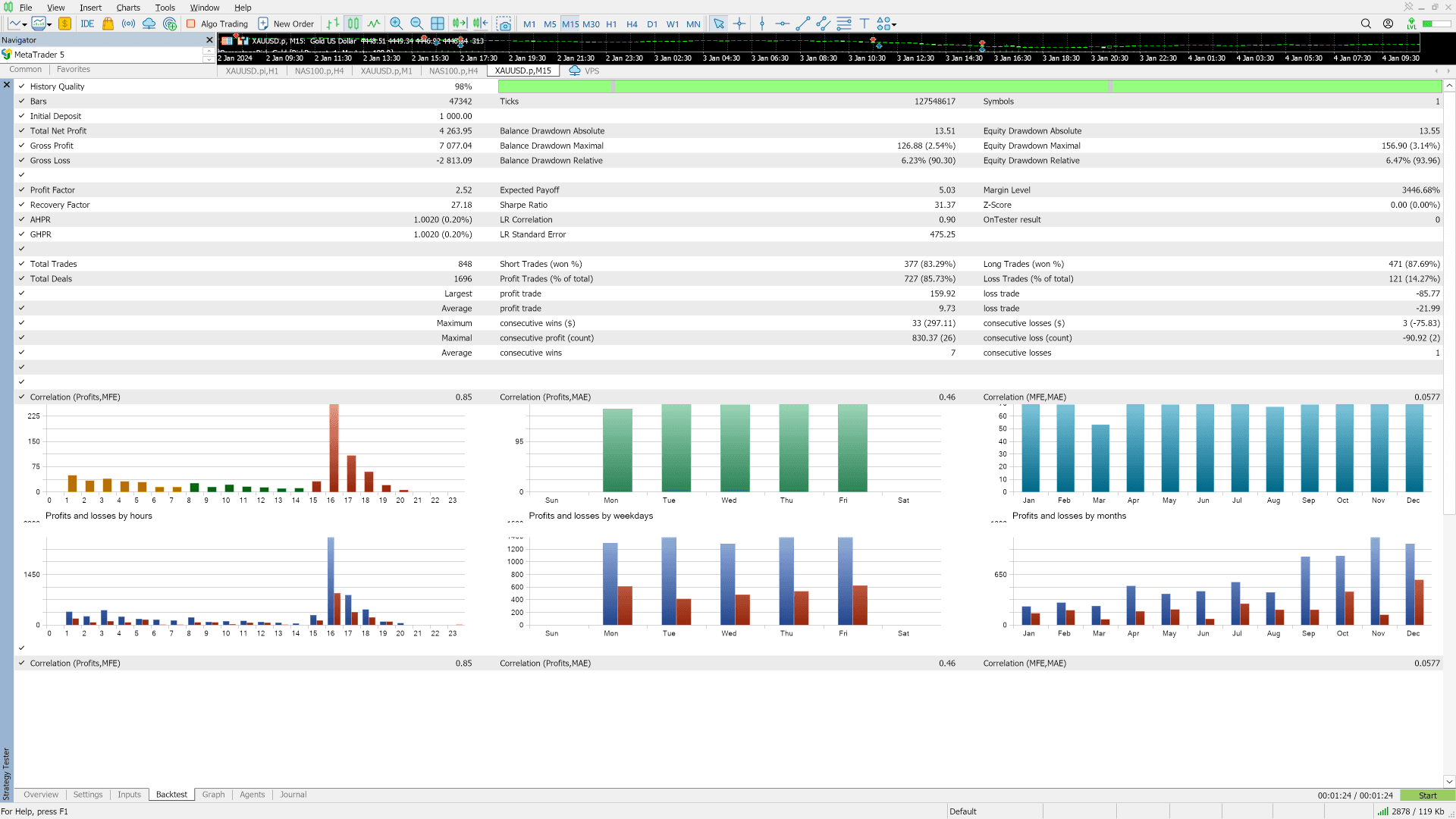Draw a vertical line
Viewport: 1456px width, 819px height.
[762, 24]
